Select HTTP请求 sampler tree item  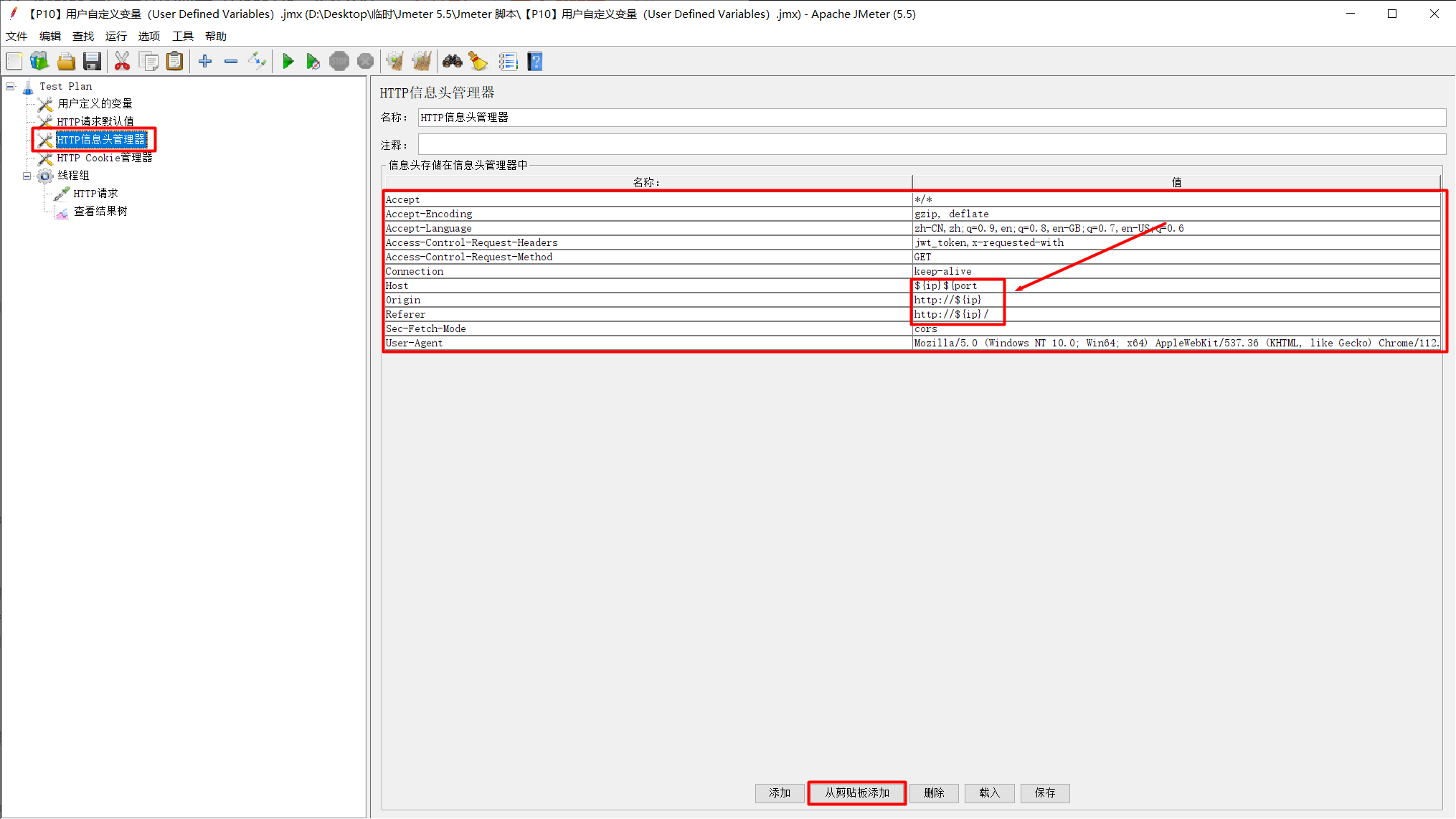point(96,194)
